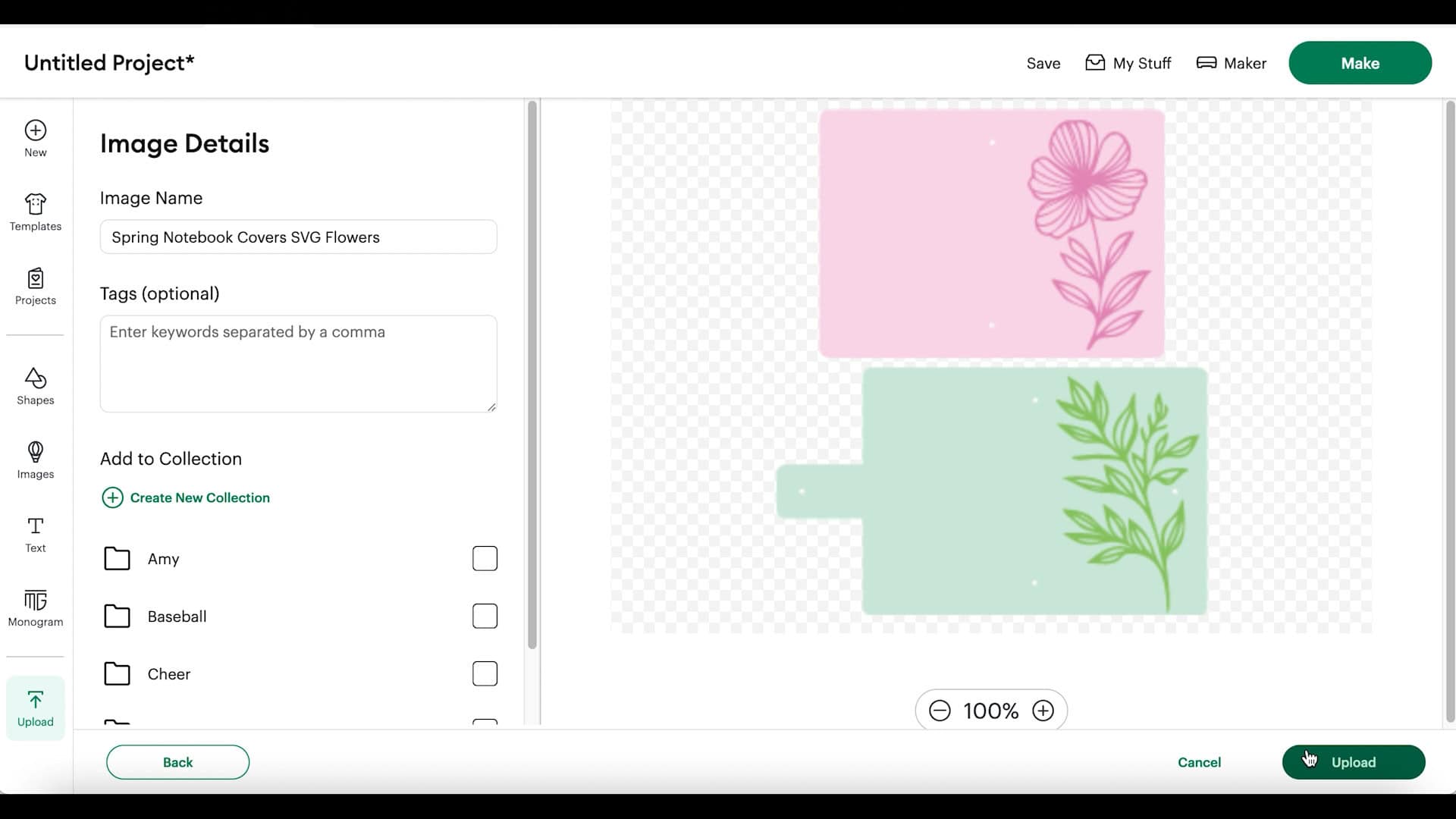Click the Tags keywords text area
The image size is (1456, 819).
click(298, 364)
